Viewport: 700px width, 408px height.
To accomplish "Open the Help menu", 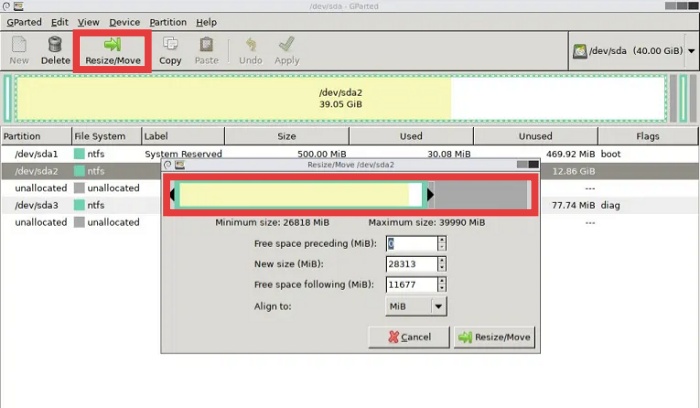I will [206, 22].
